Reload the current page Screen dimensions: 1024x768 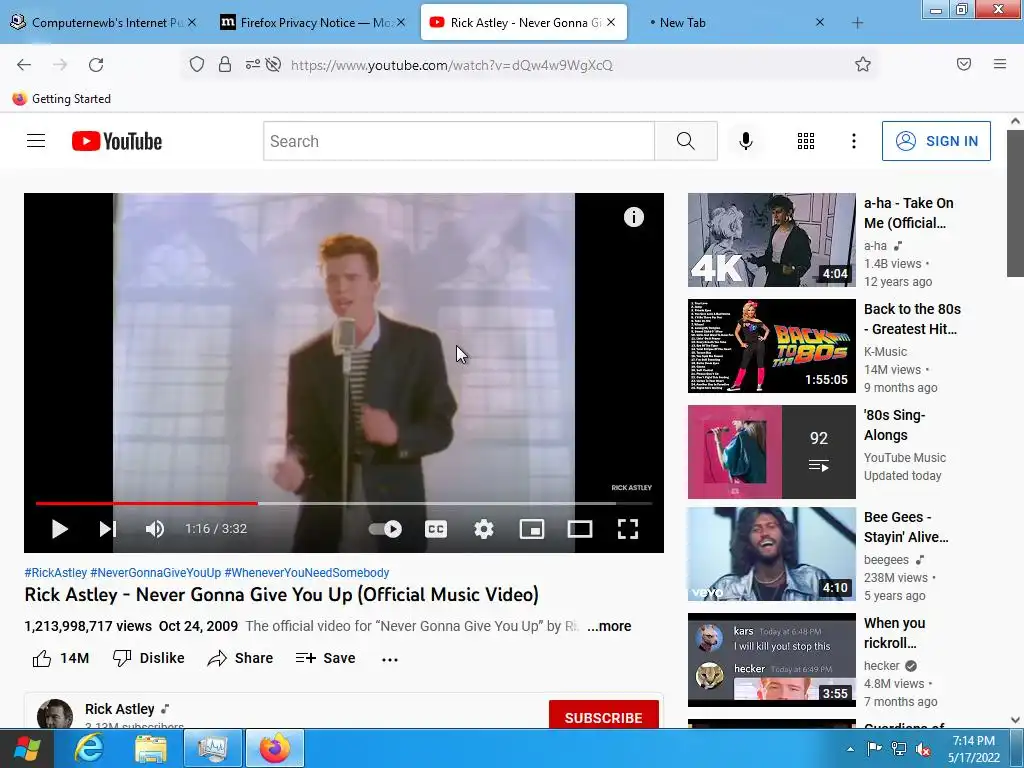tap(96, 65)
